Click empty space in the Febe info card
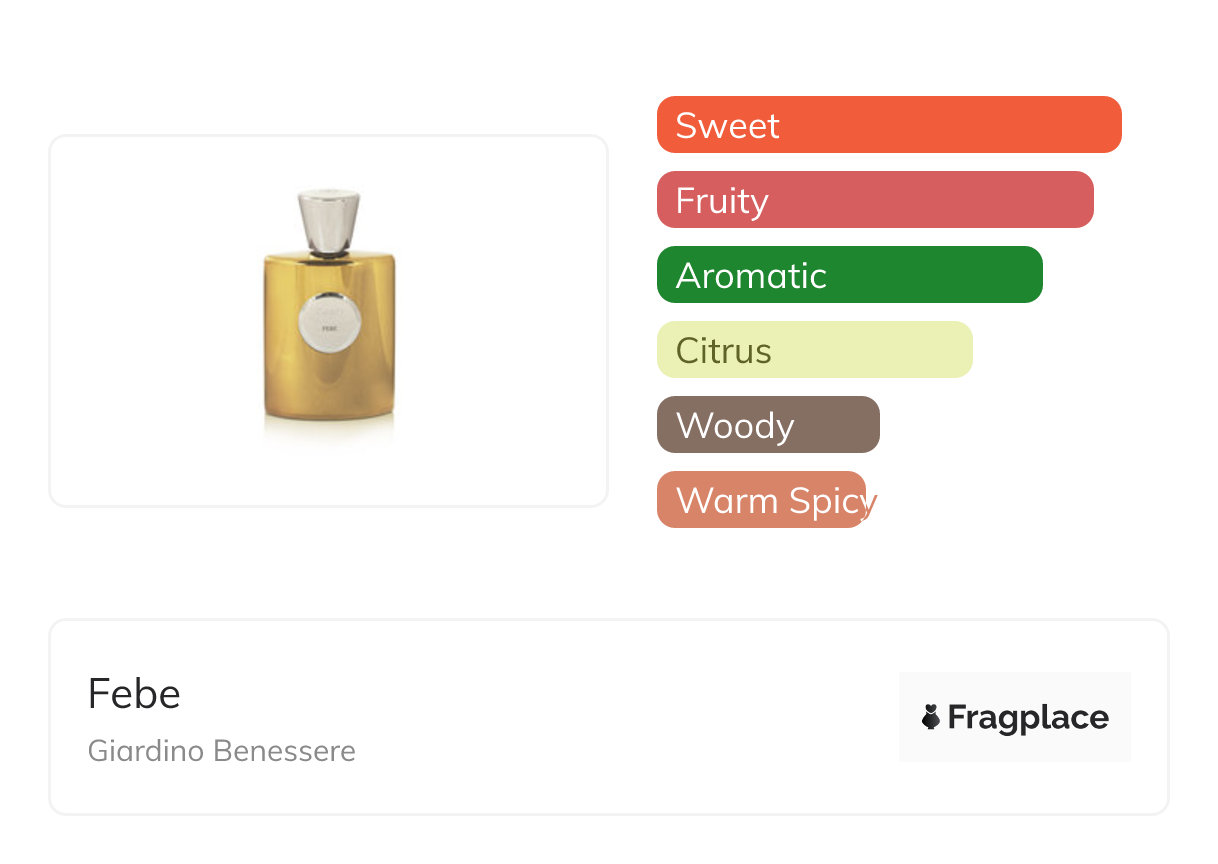Image resolution: width=1218 pixels, height=864 pixels. click(600, 717)
